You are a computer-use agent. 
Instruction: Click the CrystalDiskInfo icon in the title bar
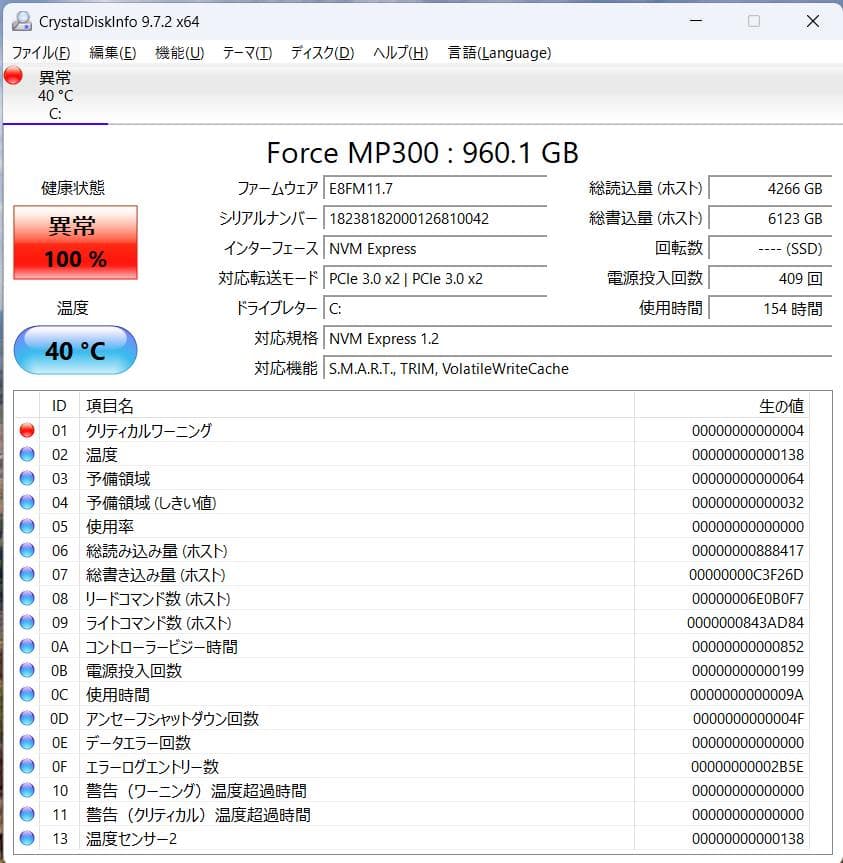tap(22, 20)
